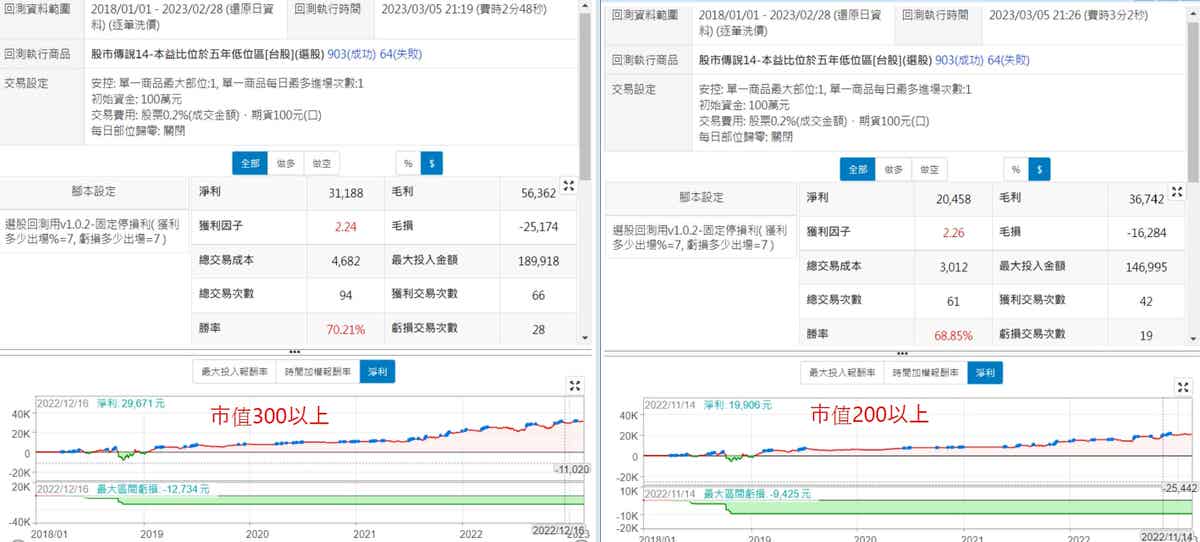Click right scrollbar down arrow

[x=1193, y=339]
